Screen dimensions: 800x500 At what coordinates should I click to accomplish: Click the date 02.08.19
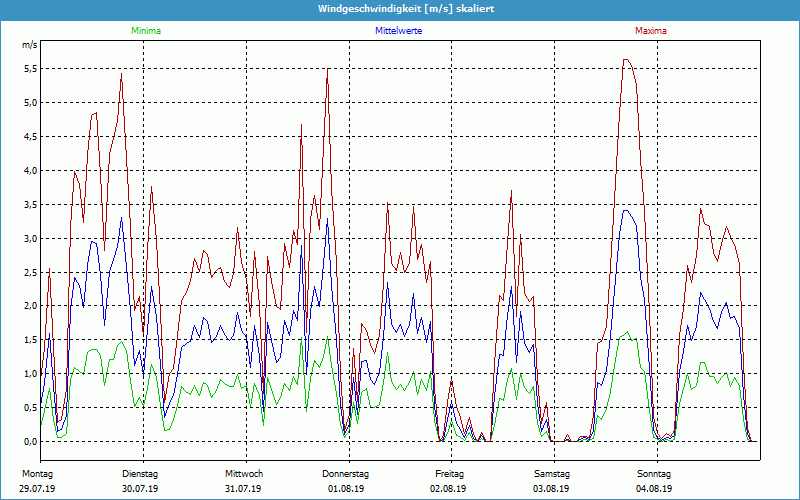pos(448,489)
